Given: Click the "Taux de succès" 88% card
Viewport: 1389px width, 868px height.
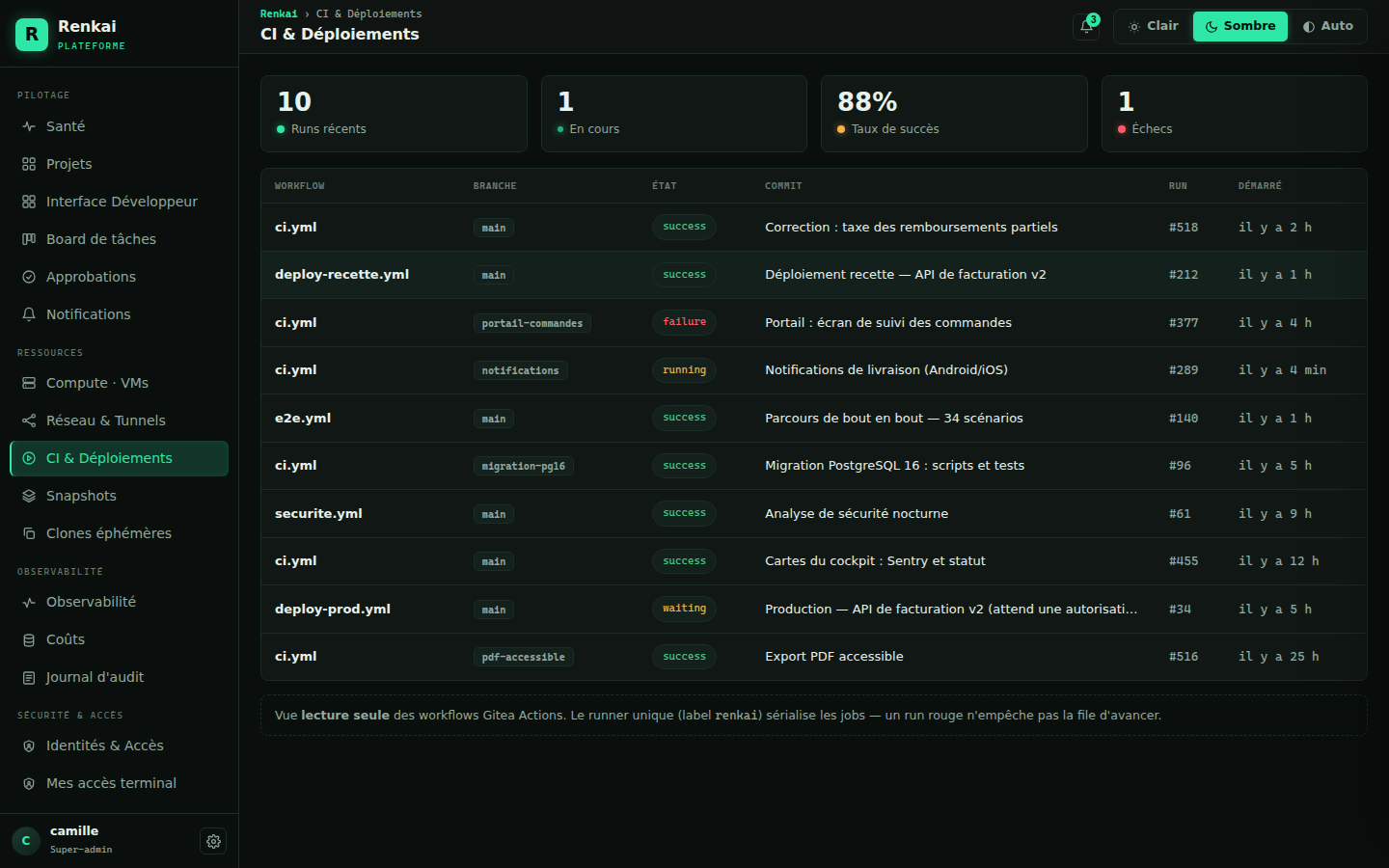Looking at the screenshot, I should click(954, 114).
